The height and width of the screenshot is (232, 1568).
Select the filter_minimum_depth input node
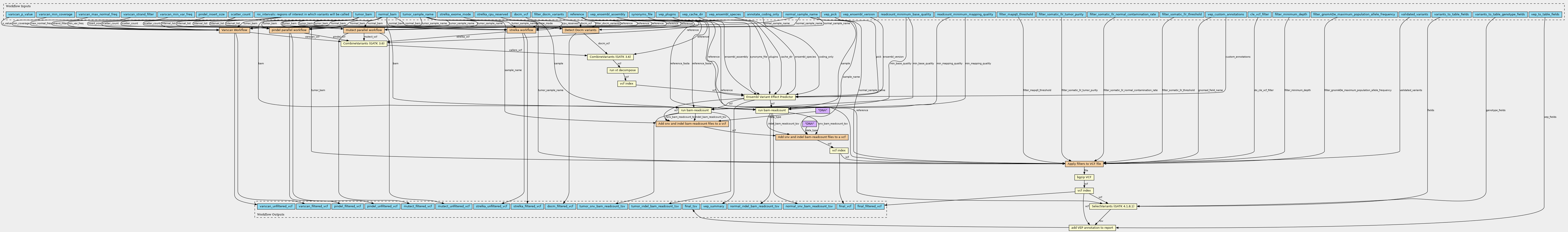pyautogui.click(x=1291, y=14)
